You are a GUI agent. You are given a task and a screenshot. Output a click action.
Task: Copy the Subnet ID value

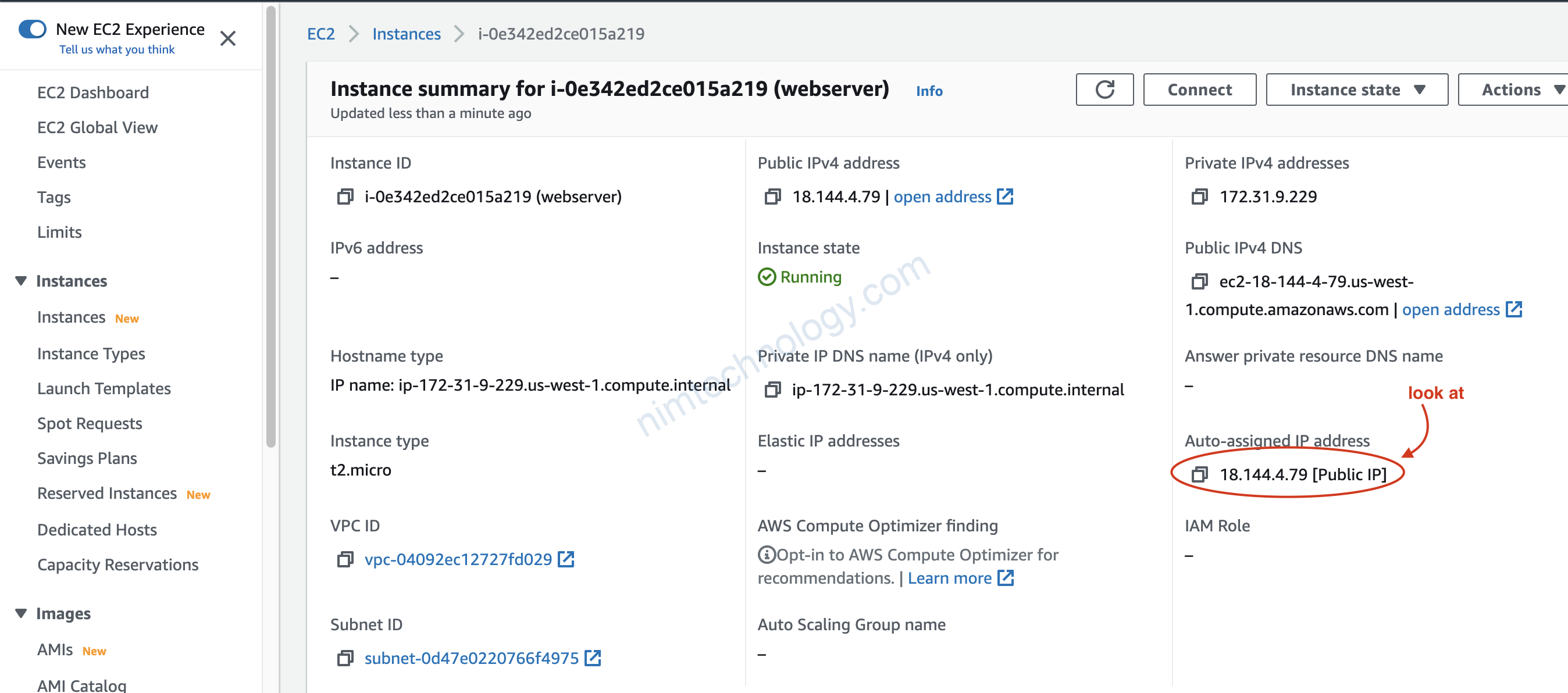pyautogui.click(x=345, y=658)
